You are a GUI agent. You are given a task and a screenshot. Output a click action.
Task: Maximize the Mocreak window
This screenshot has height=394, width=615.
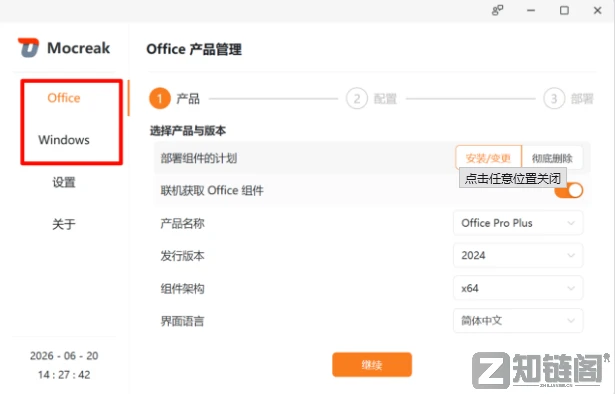[x=564, y=10]
